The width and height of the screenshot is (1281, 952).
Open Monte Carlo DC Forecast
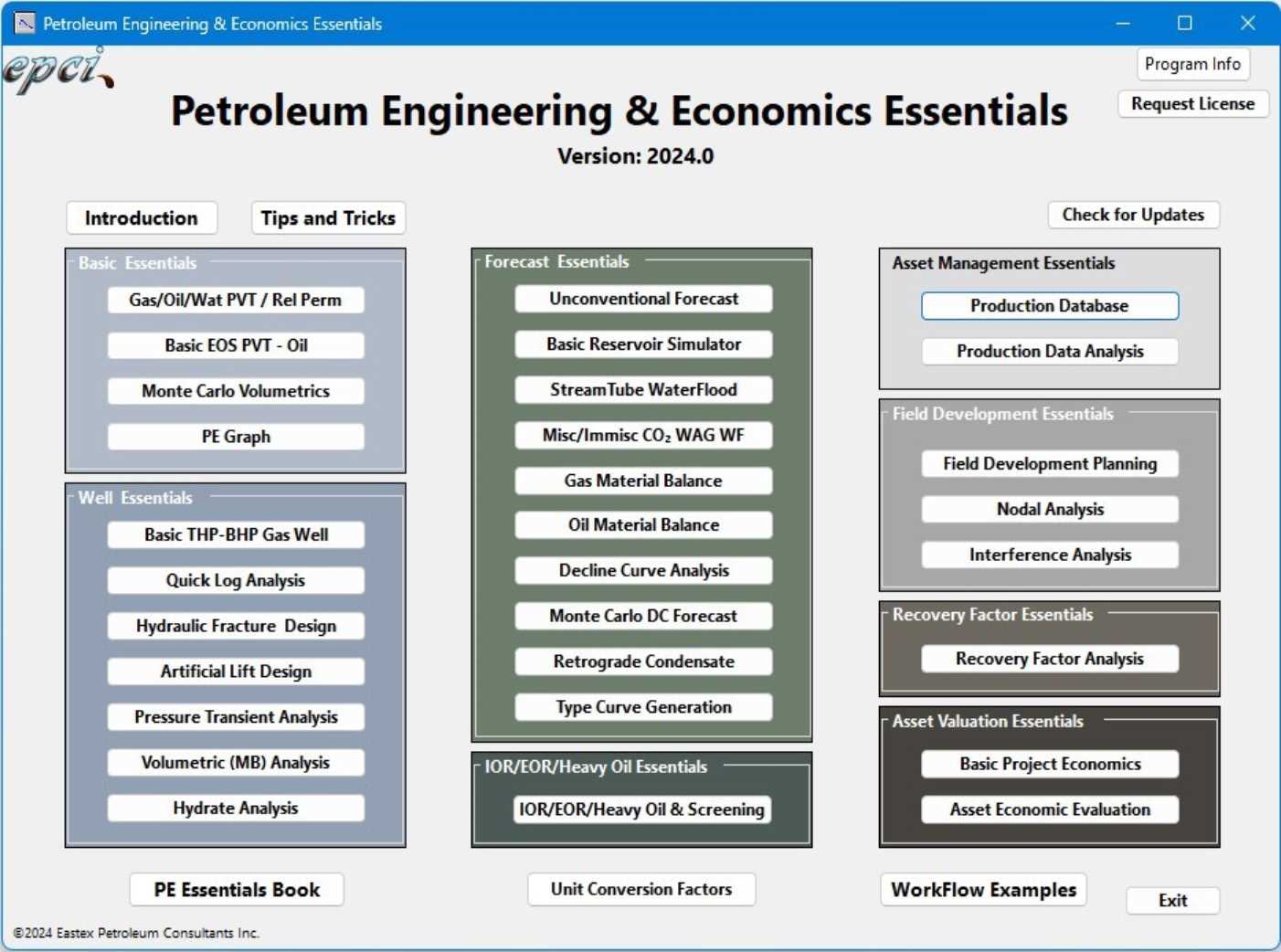643,617
